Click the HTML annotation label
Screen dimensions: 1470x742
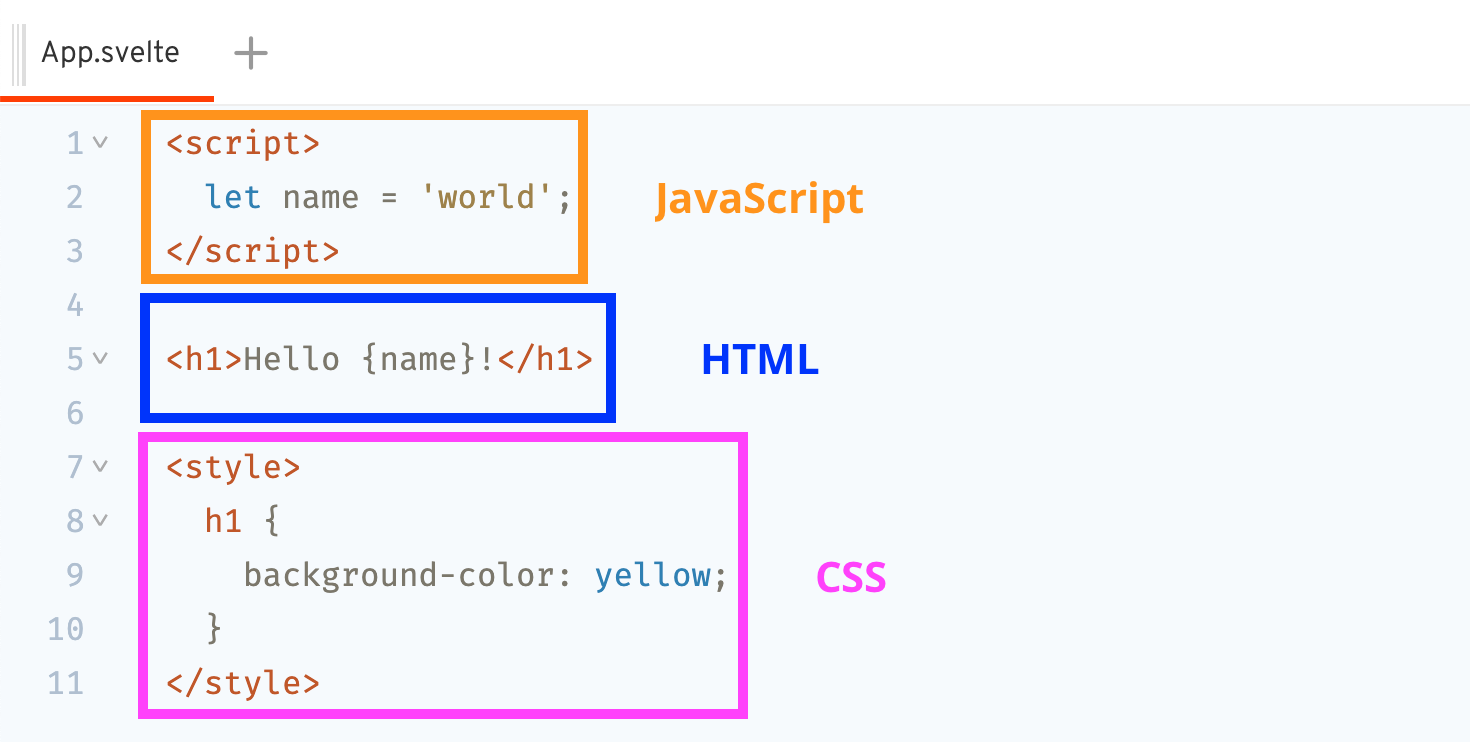759,360
